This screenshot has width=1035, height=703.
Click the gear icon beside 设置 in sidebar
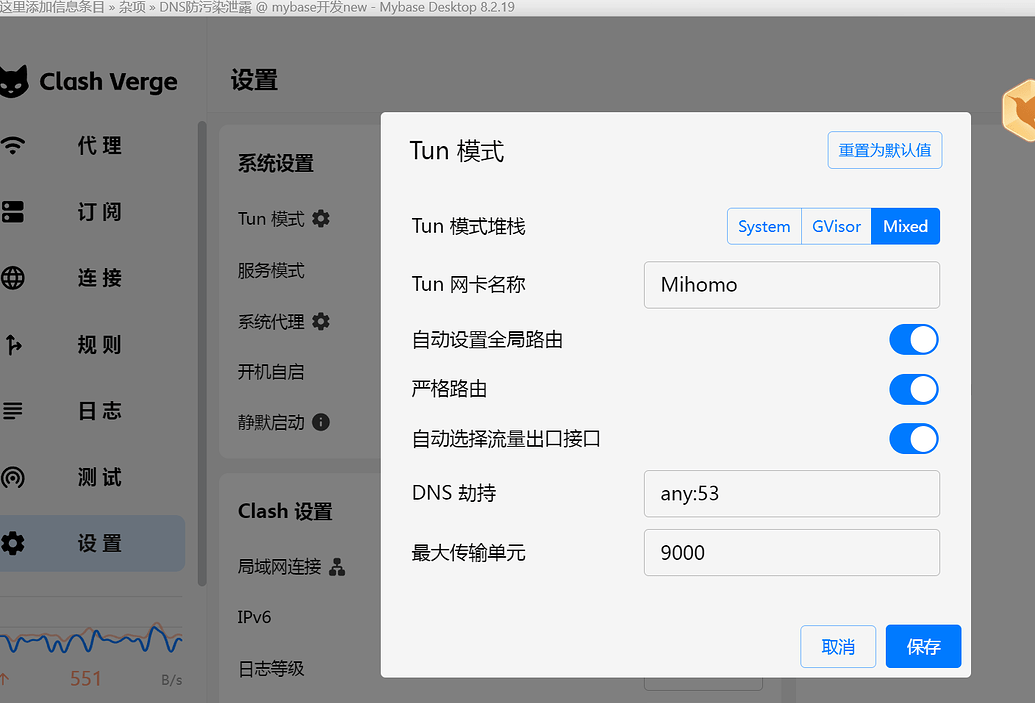(x=13, y=543)
